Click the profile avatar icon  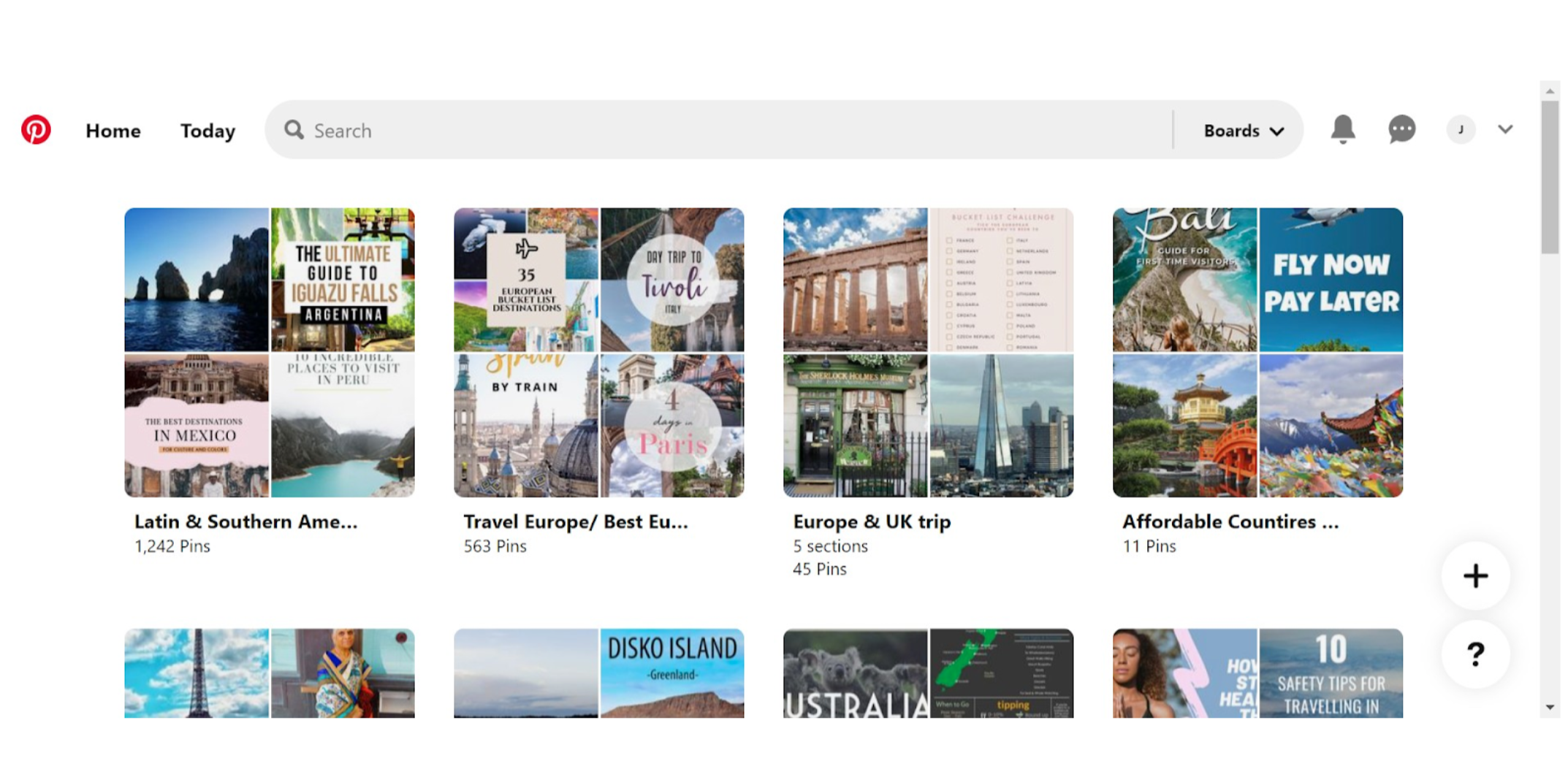coord(1461,130)
